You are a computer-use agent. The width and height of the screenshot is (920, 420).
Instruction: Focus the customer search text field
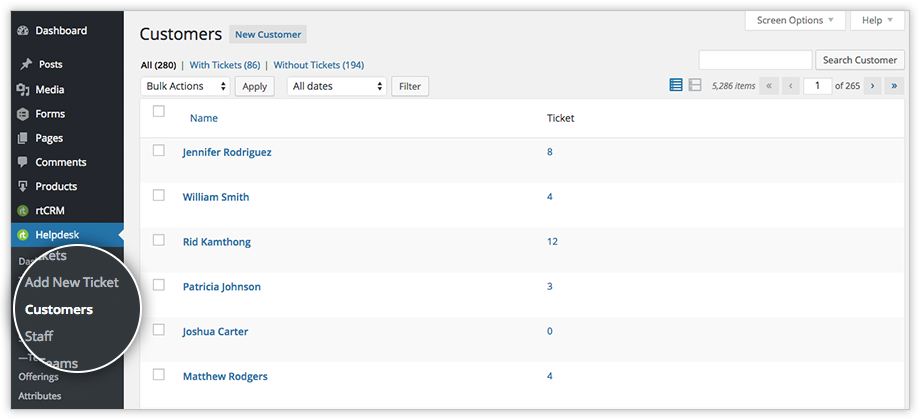pyautogui.click(x=755, y=60)
